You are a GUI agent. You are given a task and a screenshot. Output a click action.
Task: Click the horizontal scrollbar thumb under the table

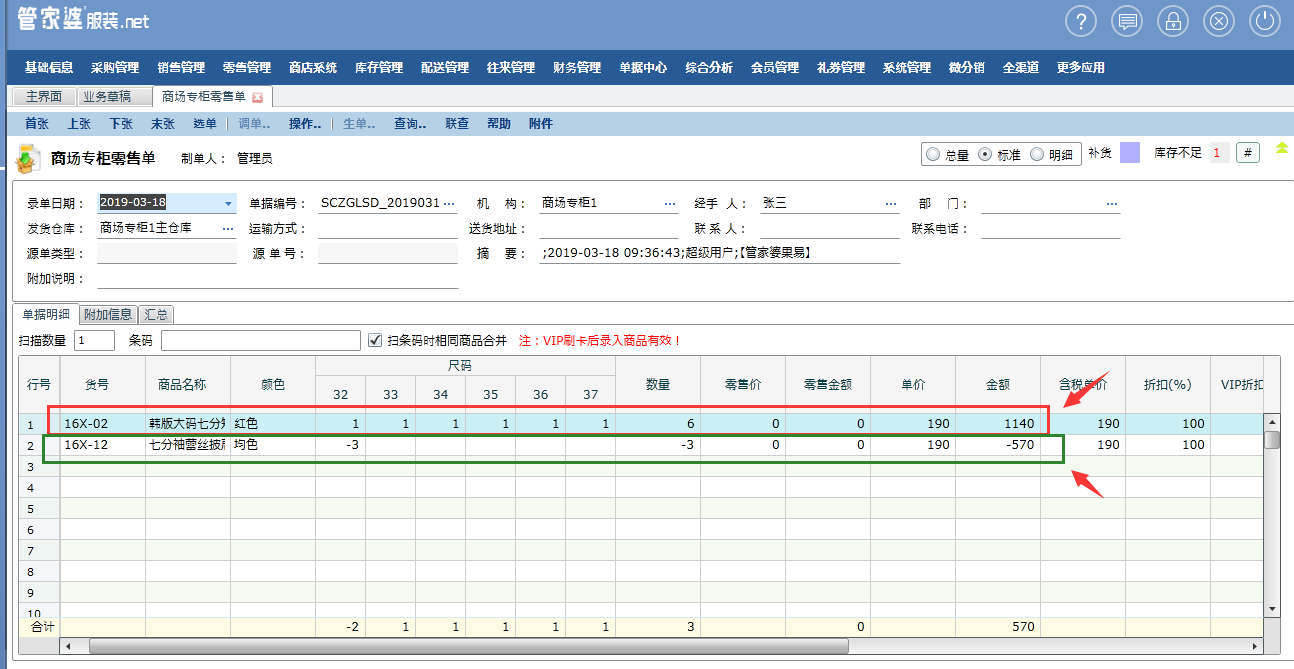(469, 646)
